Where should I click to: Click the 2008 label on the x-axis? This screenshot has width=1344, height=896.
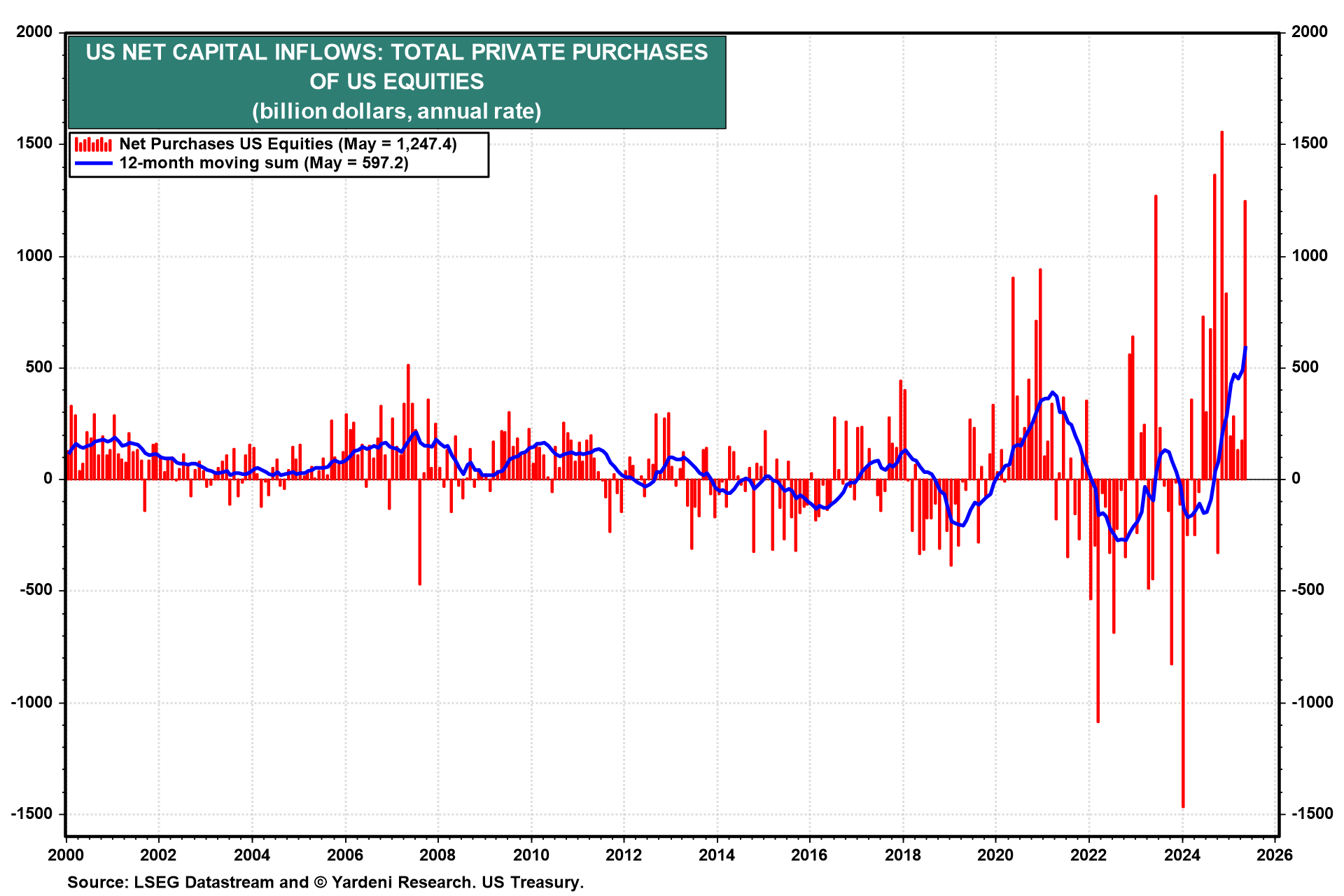point(437,855)
